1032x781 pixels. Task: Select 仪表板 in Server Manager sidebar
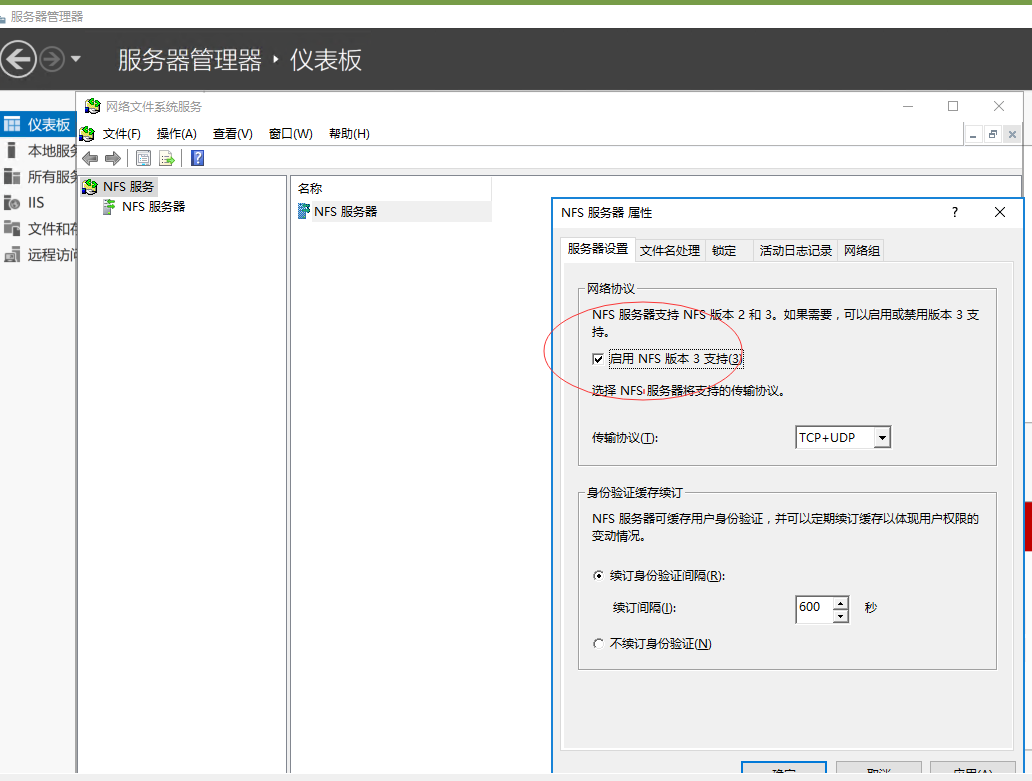coord(38,124)
